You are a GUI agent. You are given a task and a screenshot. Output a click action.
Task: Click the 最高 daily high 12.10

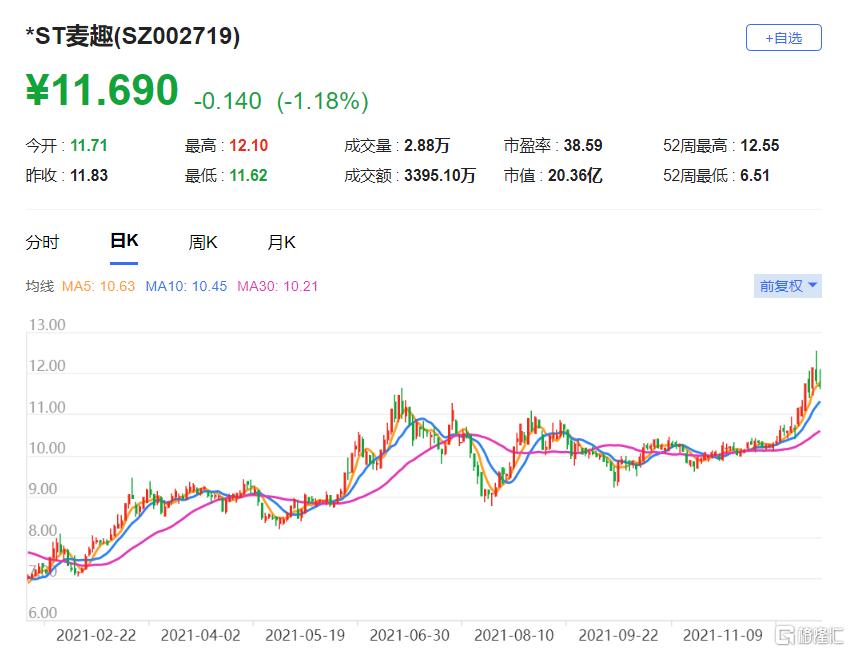[249, 145]
